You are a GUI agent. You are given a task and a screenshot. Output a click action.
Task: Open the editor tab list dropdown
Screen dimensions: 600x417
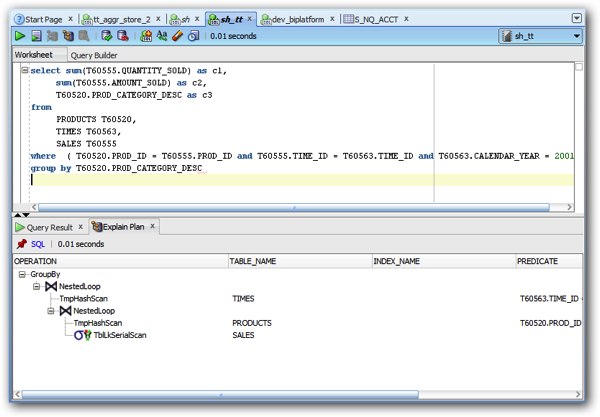pos(577,18)
